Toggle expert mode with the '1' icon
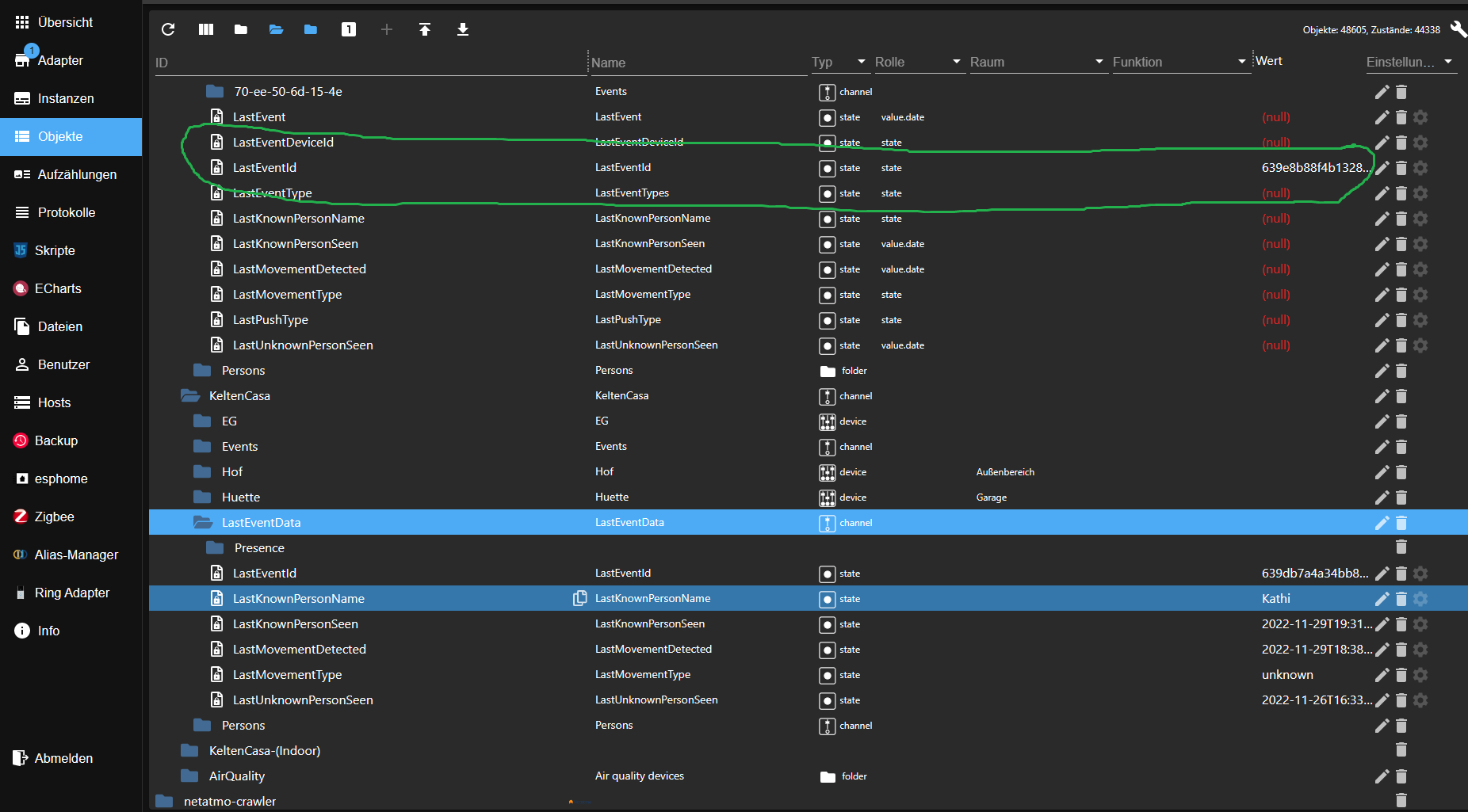Screen dimensions: 1468x812 coord(348,29)
